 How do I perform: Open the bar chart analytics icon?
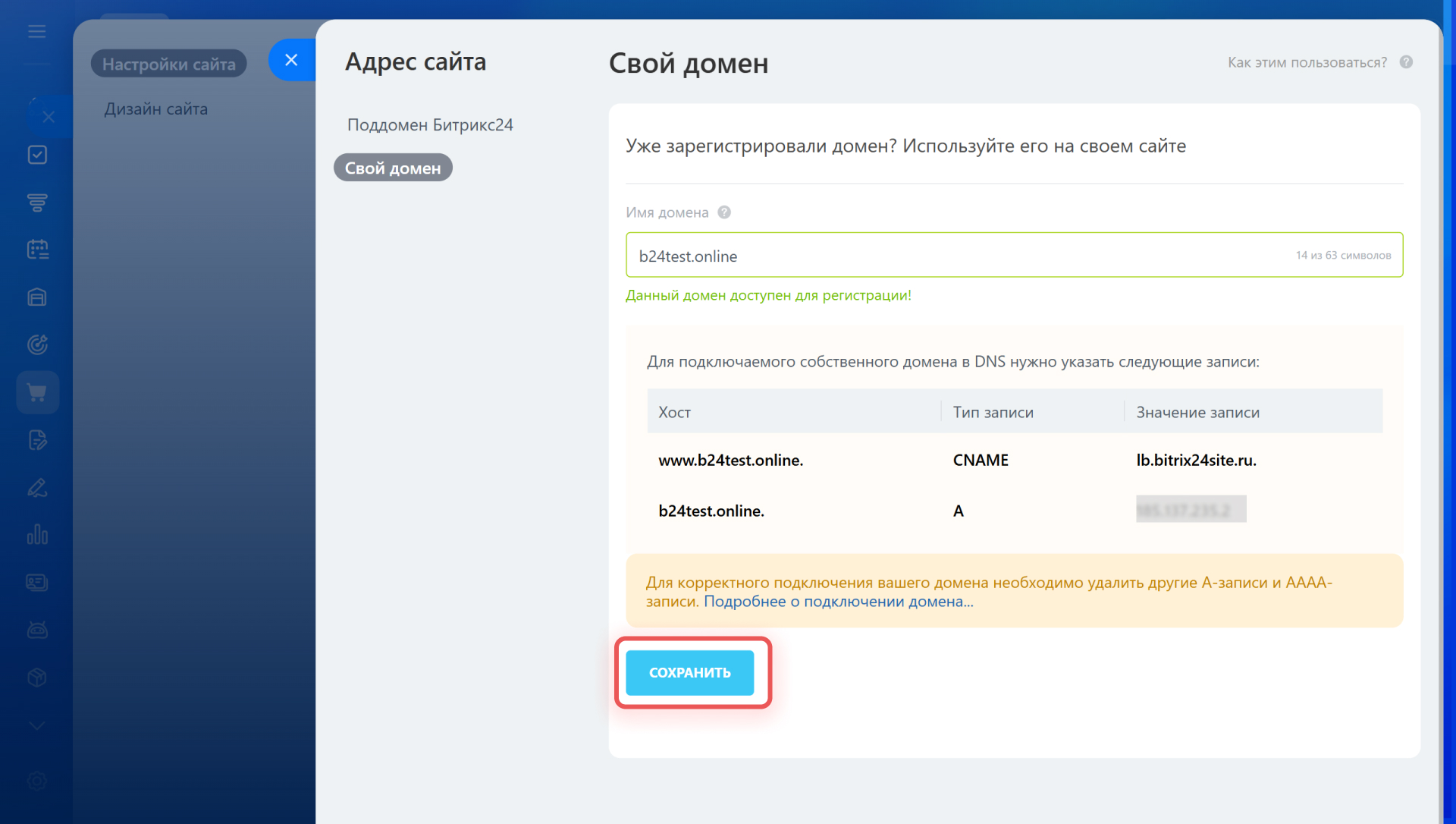tap(37, 535)
